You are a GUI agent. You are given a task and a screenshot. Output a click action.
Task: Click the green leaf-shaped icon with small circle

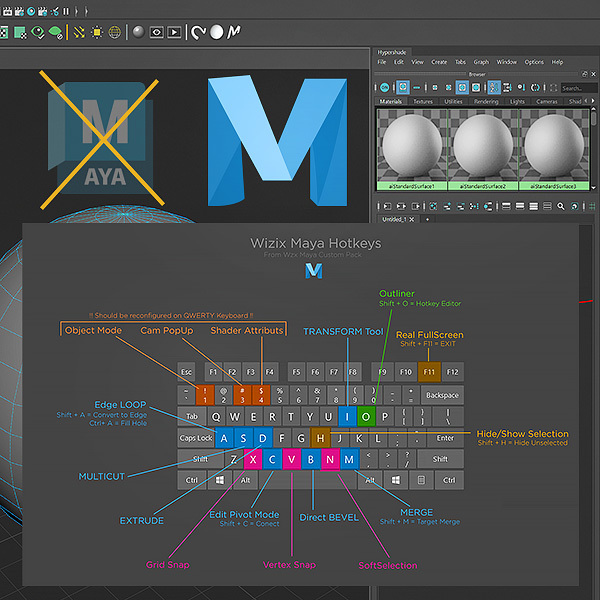coord(56,33)
